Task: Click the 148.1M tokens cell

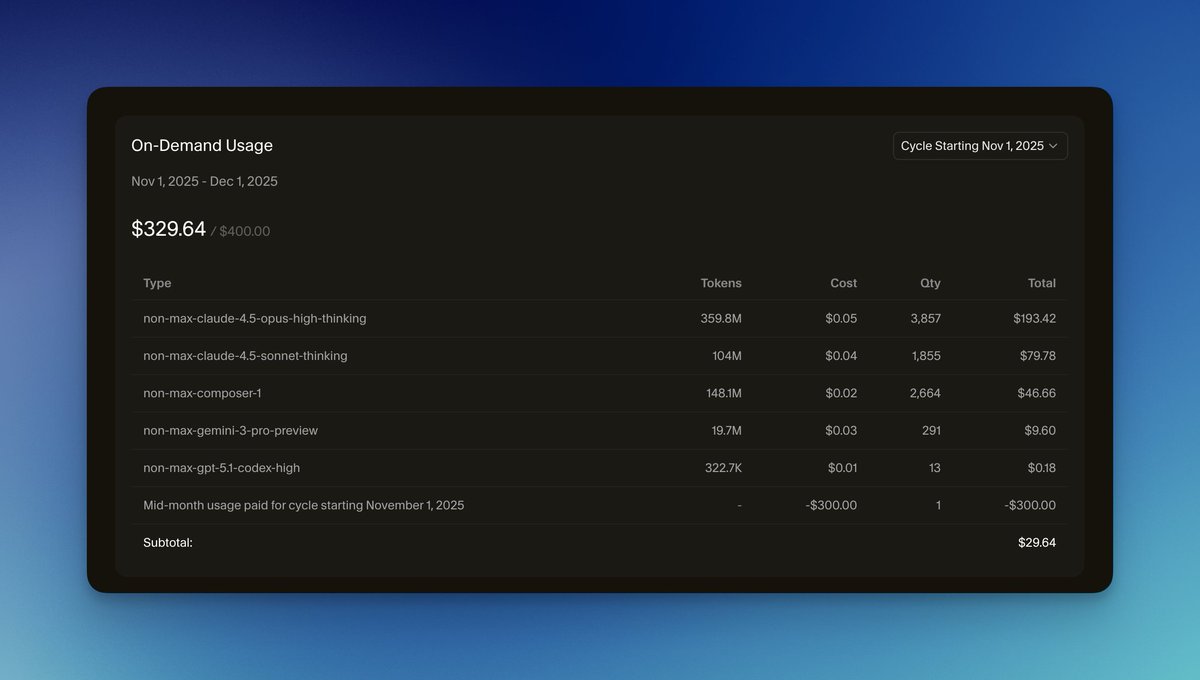Action: [724, 393]
